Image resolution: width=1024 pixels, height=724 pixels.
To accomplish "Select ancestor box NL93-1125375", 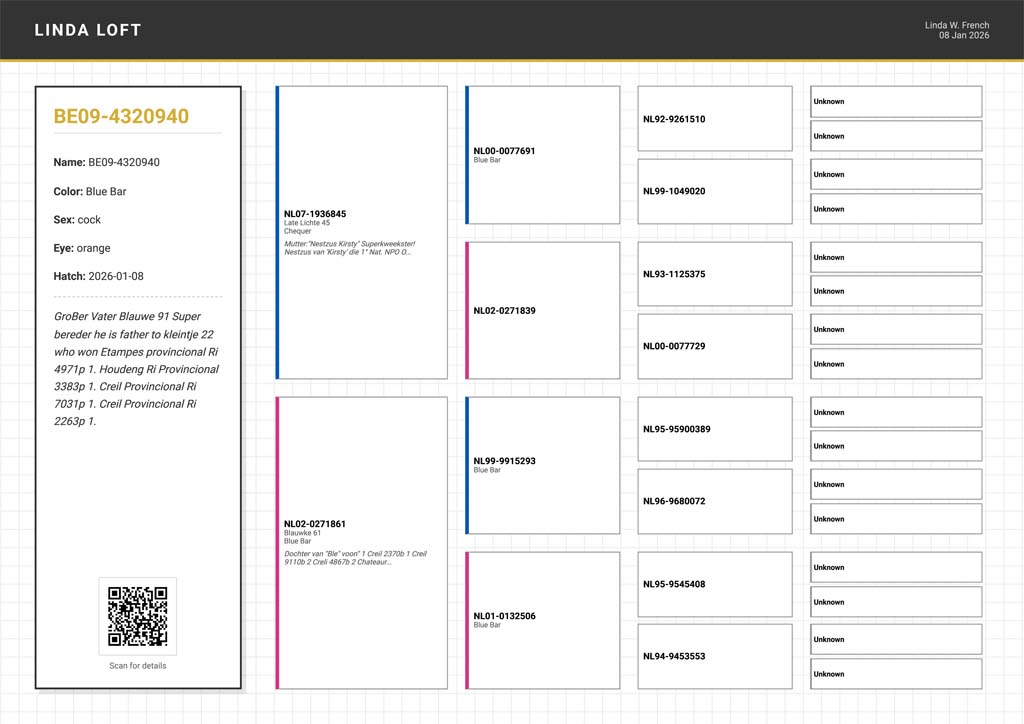I will [x=715, y=274].
